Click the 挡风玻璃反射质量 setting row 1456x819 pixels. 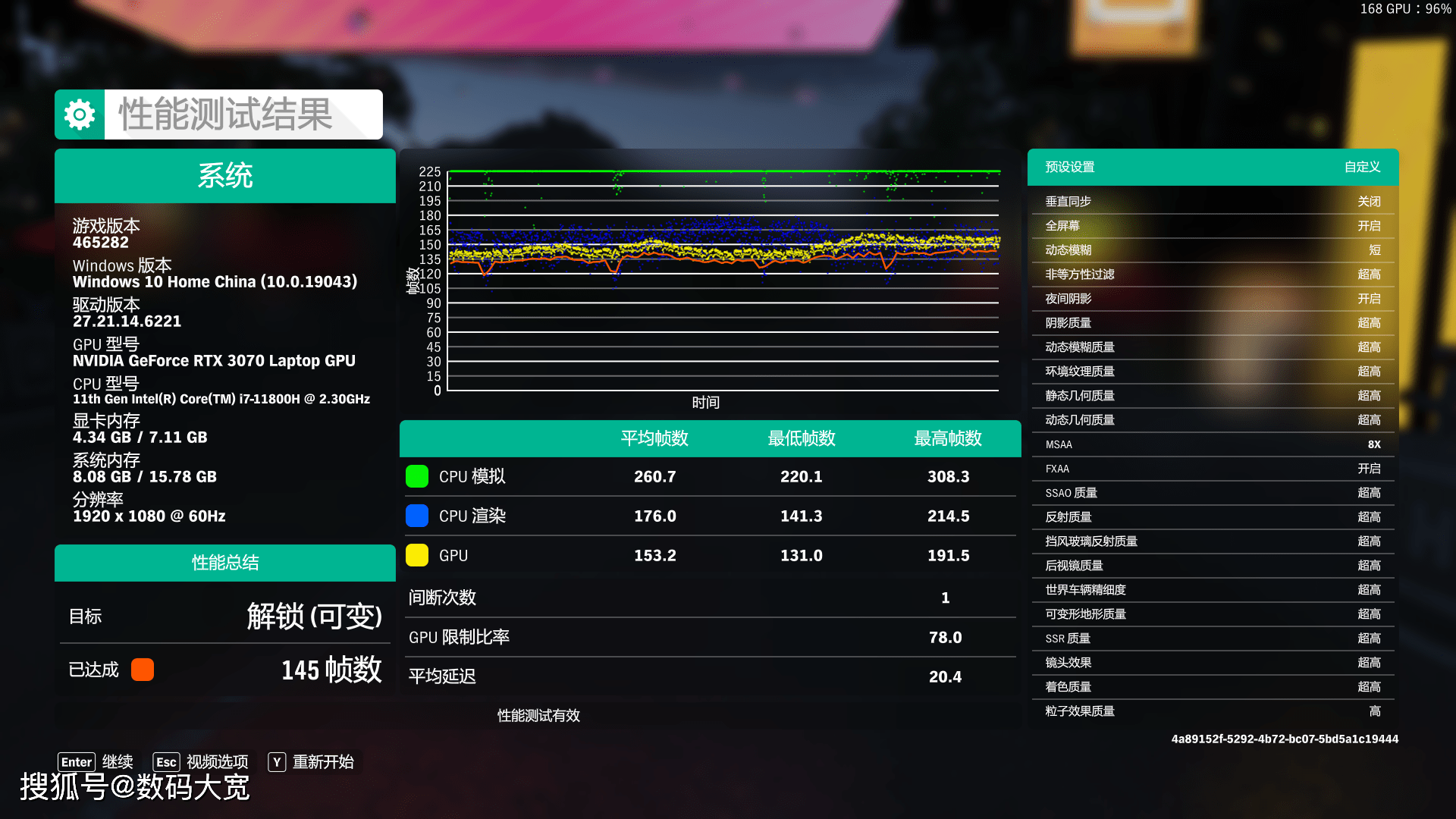pos(1213,541)
